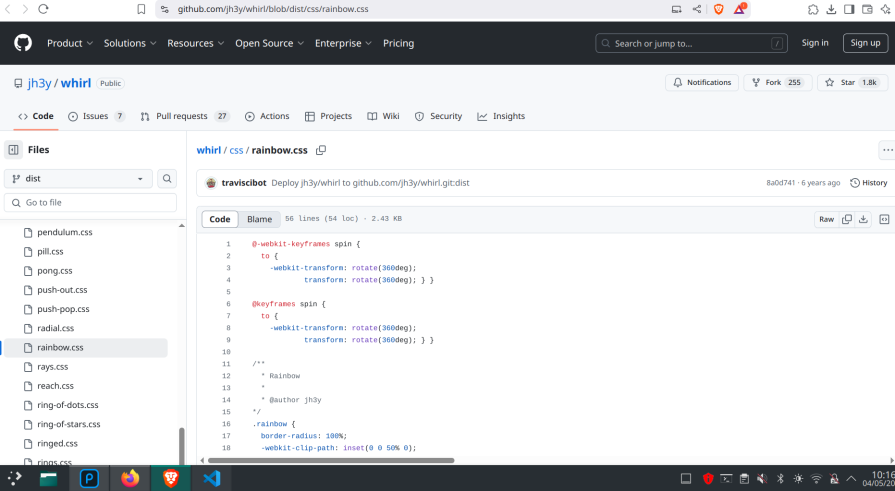Screen dimensions: 895x491
Task: Select pendulum.css in the file tree
Action: [x=65, y=232]
